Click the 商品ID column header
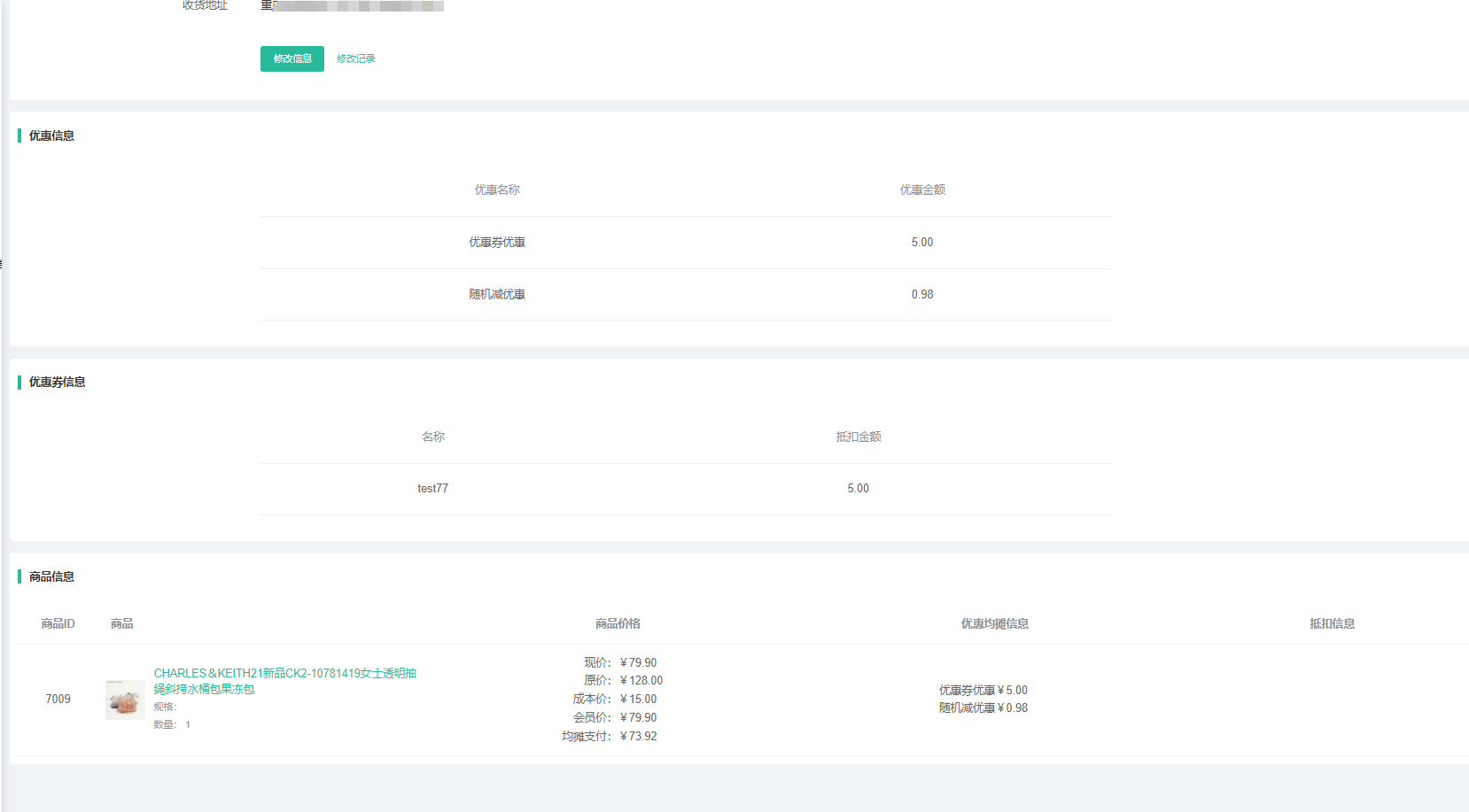Screen dimensions: 1469x812 pyautogui.click(x=58, y=623)
